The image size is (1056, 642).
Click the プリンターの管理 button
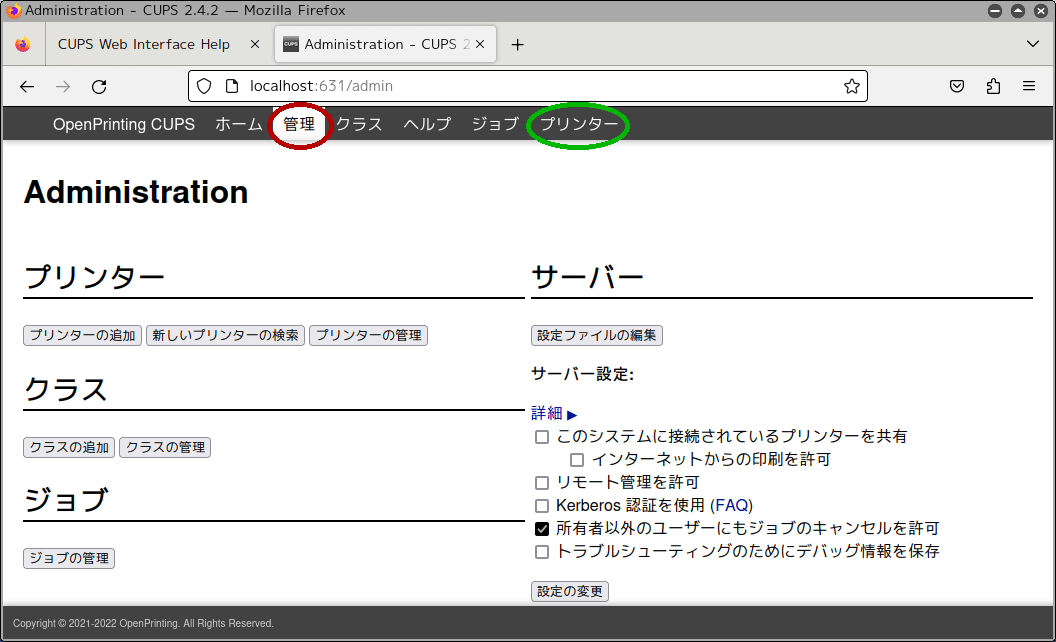368,335
